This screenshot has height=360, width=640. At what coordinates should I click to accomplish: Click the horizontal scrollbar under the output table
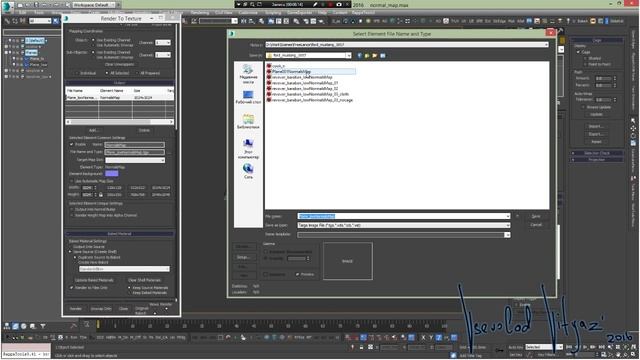click(x=120, y=122)
